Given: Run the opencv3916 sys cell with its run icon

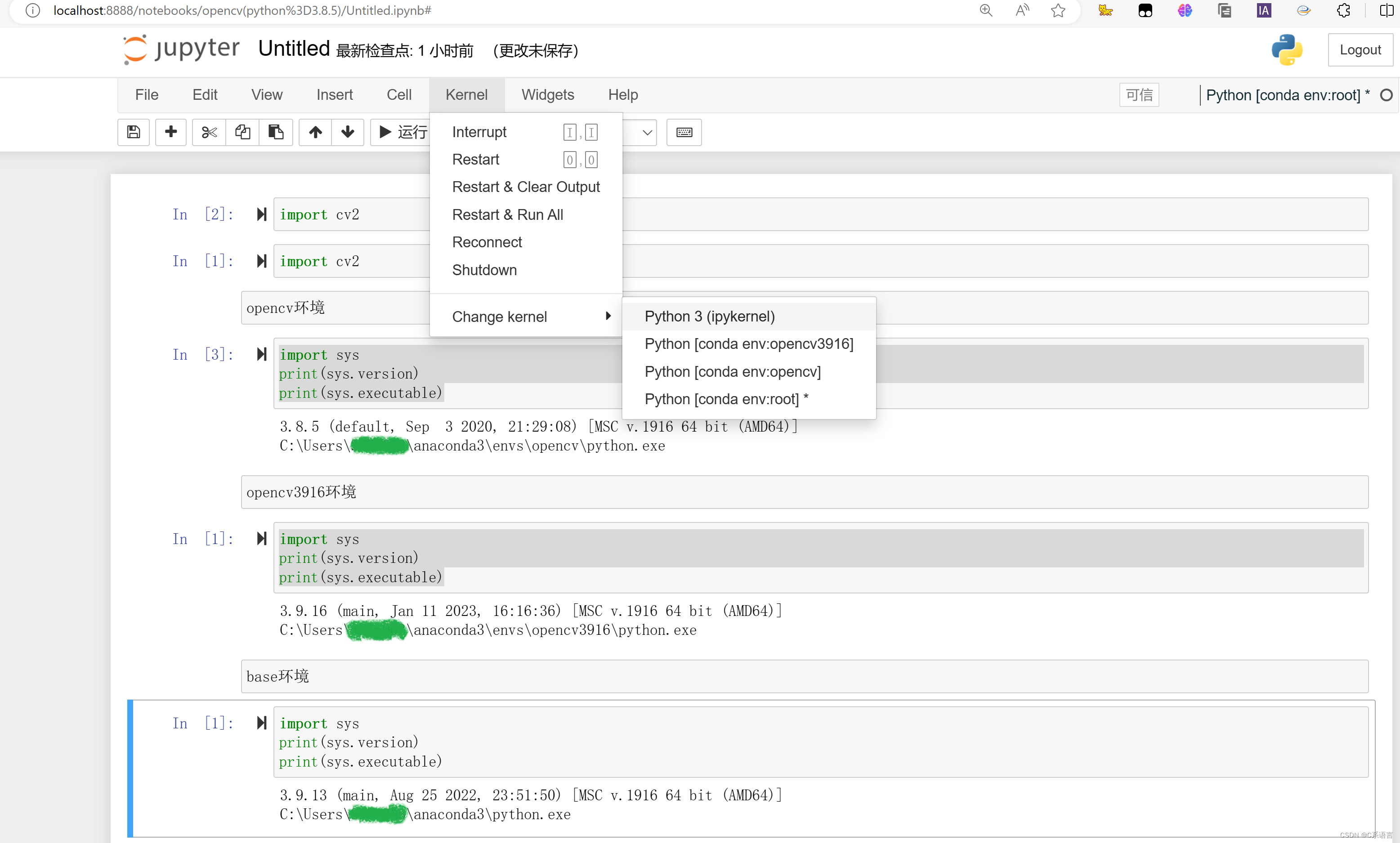Looking at the screenshot, I should coord(261,539).
